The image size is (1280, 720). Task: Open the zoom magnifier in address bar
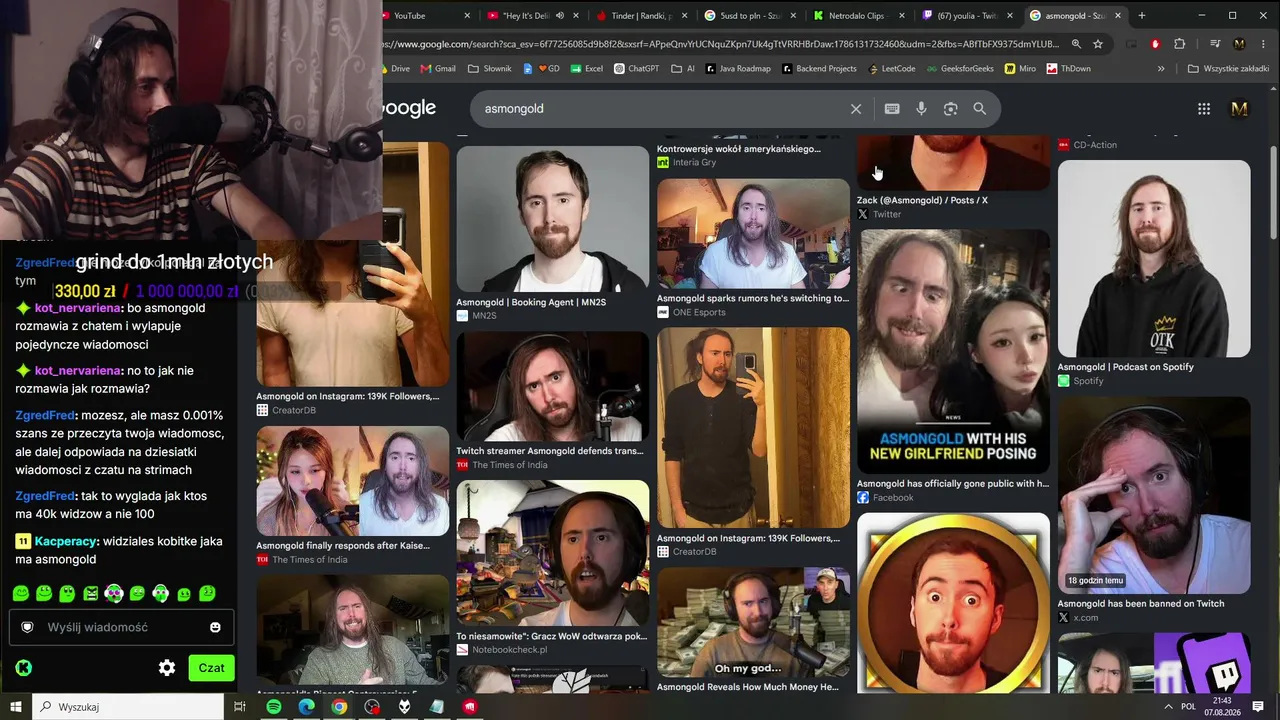coord(1076,44)
